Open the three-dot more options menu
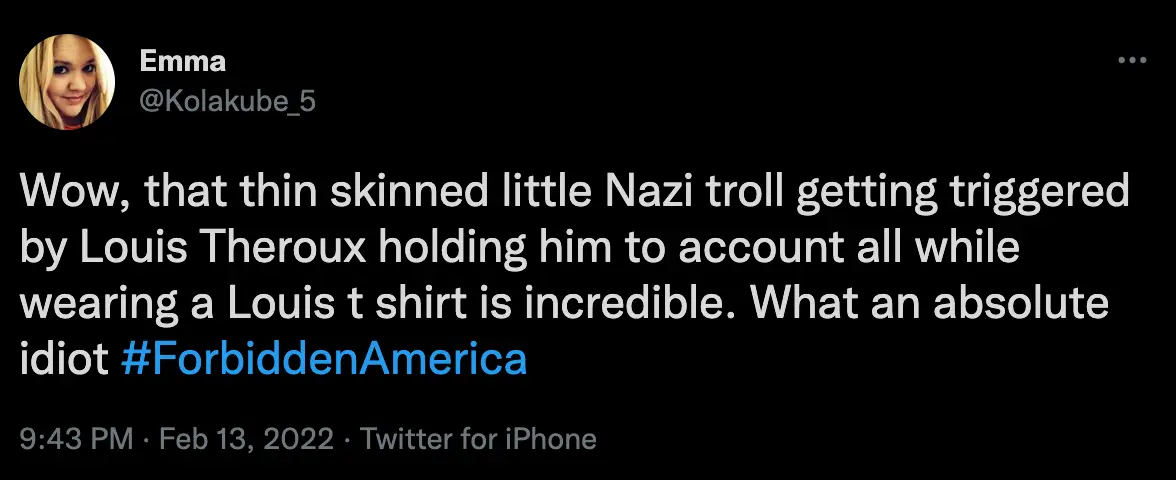 (1131, 62)
